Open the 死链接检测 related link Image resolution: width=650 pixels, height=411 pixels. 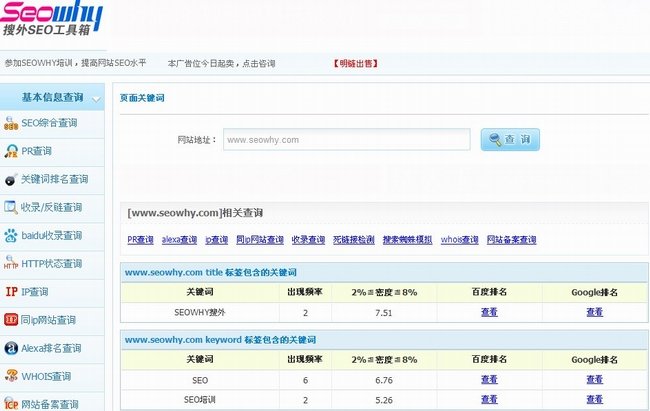point(354,240)
